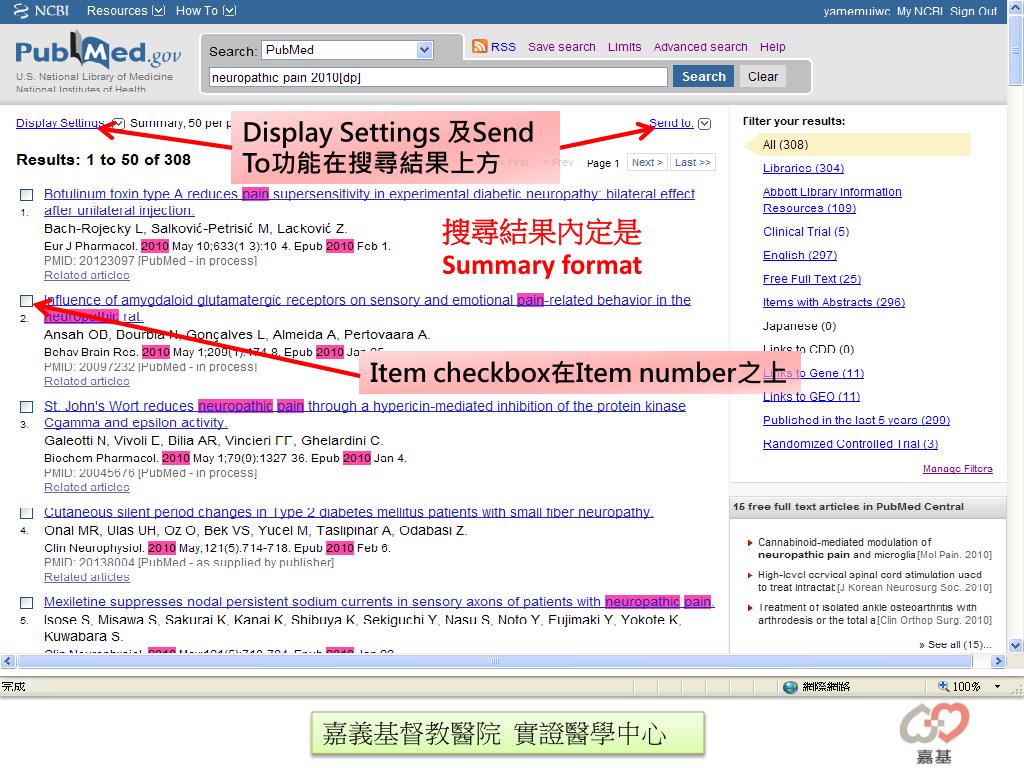Open the St. John's Wort article title
Screen dimensions: 1024x768
pyautogui.click(x=364, y=414)
